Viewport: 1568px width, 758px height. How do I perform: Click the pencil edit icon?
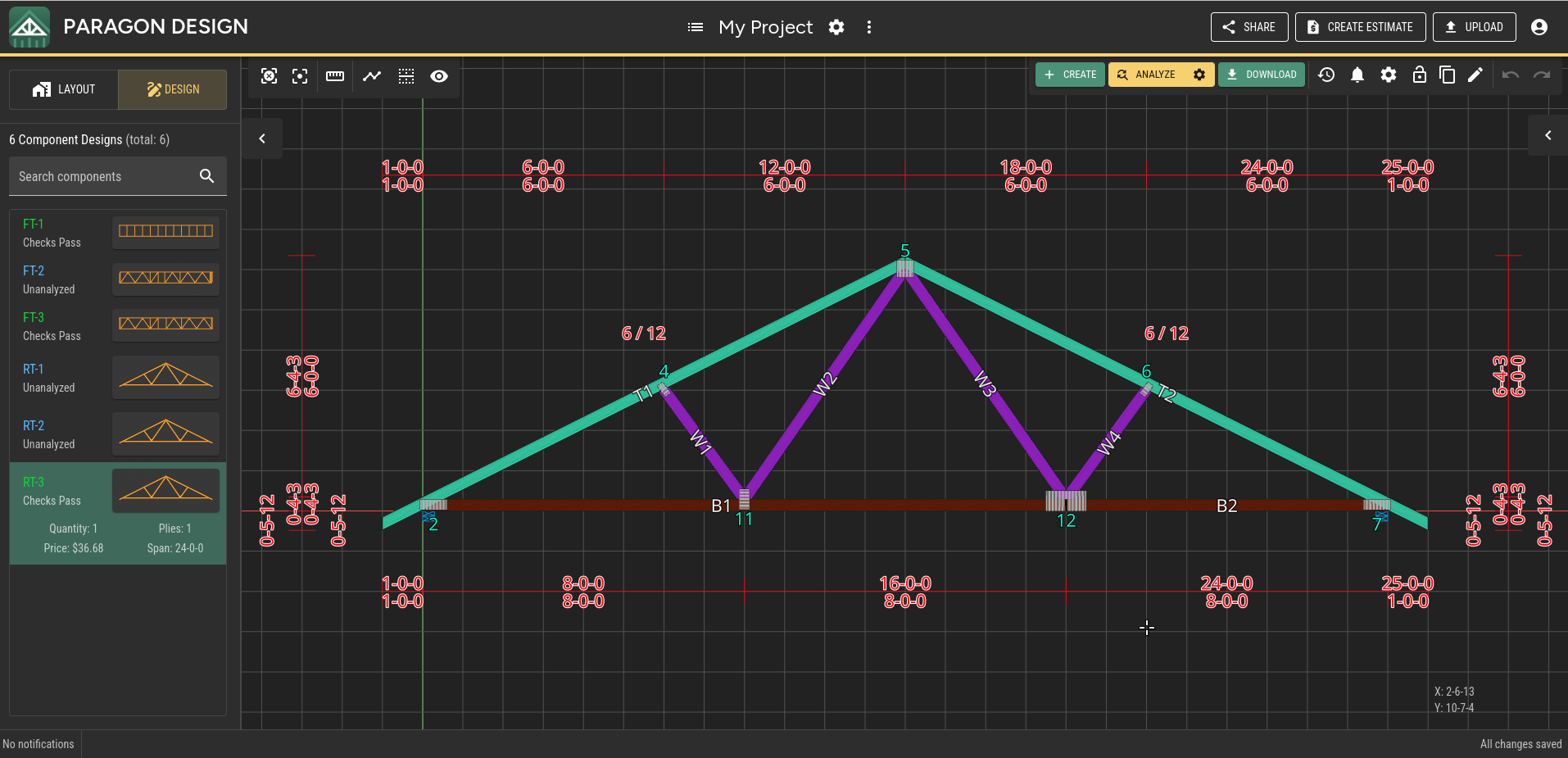point(1475,75)
